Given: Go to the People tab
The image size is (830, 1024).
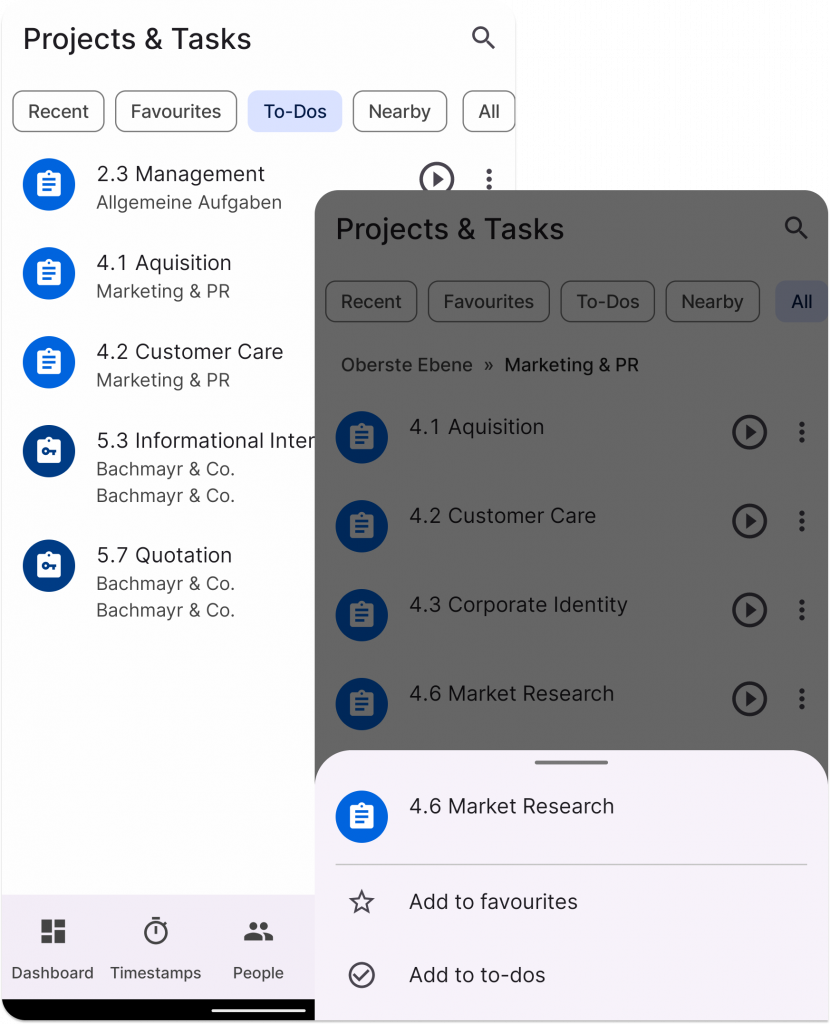Looking at the screenshot, I should [258, 946].
